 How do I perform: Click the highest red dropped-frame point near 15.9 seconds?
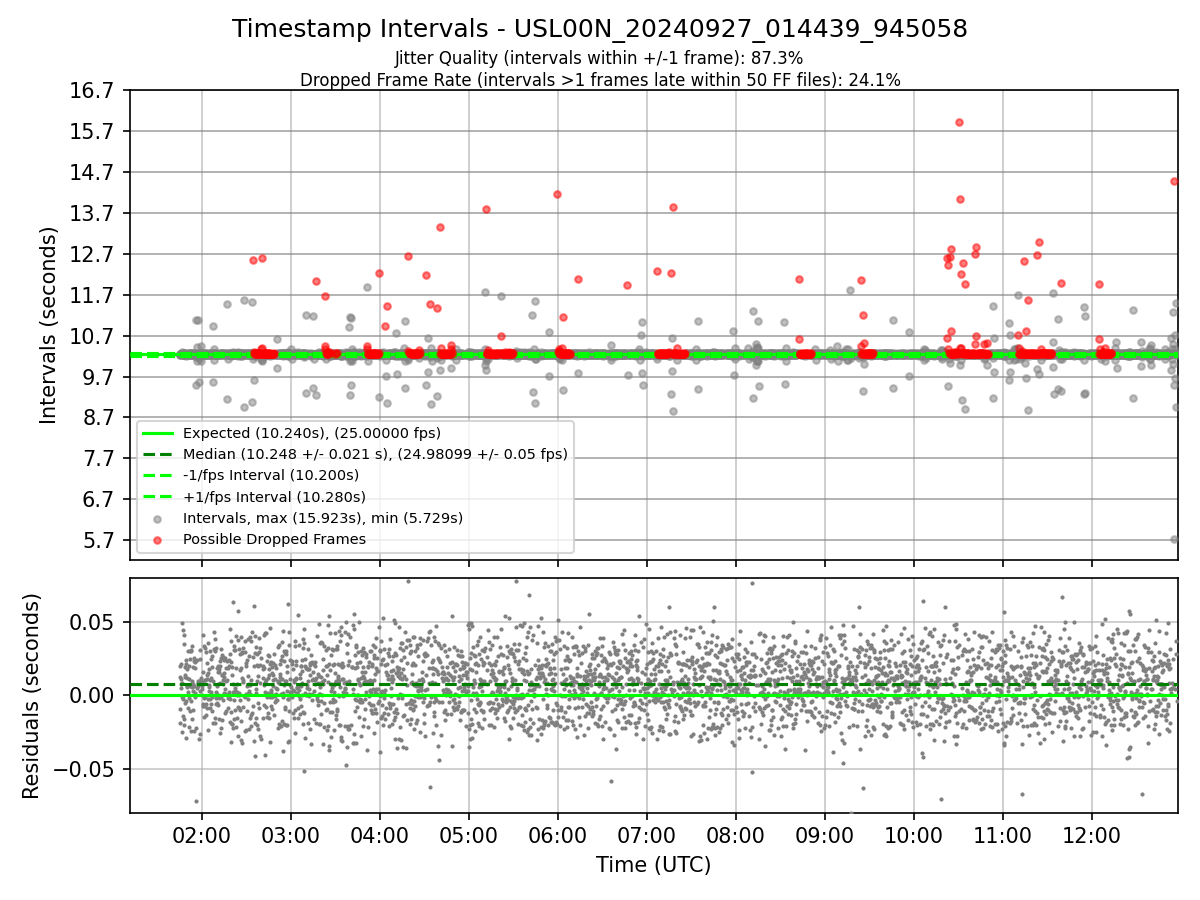(x=959, y=122)
